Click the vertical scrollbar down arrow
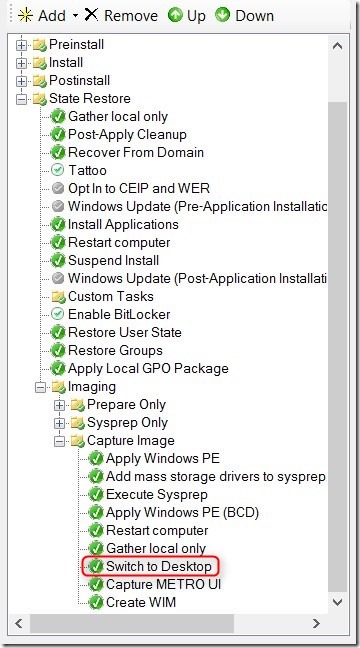This screenshot has width=360, height=648. 338,602
